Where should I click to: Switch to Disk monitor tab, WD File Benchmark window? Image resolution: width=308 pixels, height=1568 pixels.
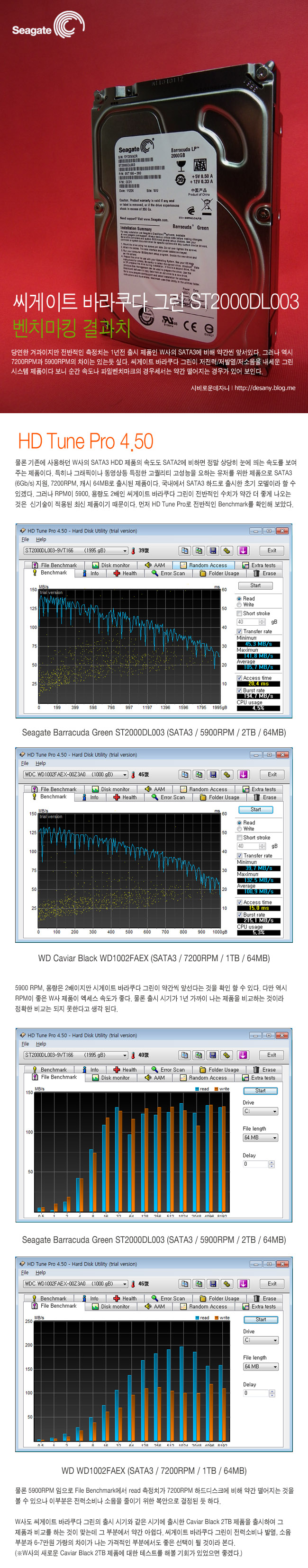click(110, 1306)
